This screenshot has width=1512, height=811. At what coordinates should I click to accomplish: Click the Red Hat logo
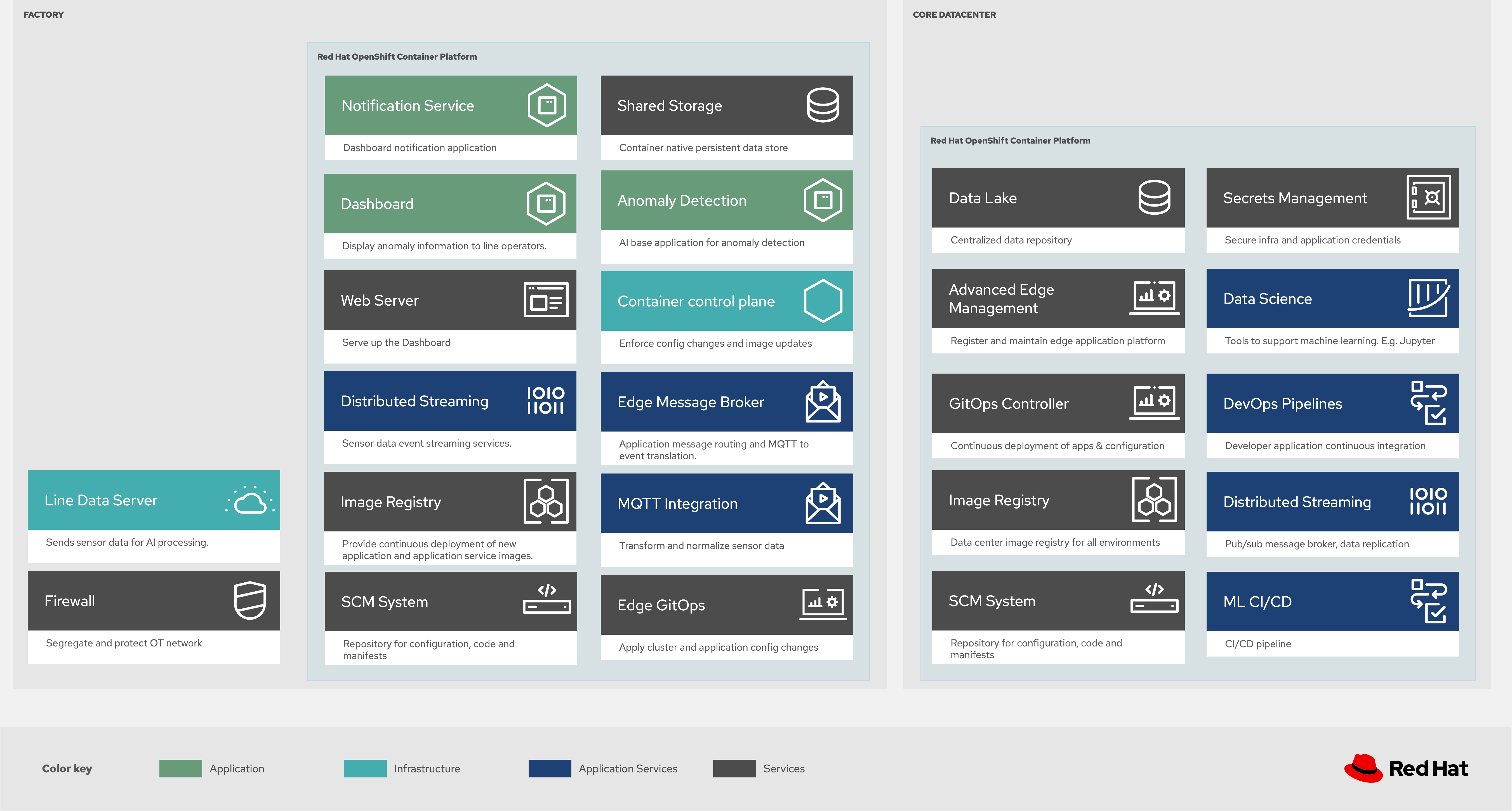[x=1406, y=768]
